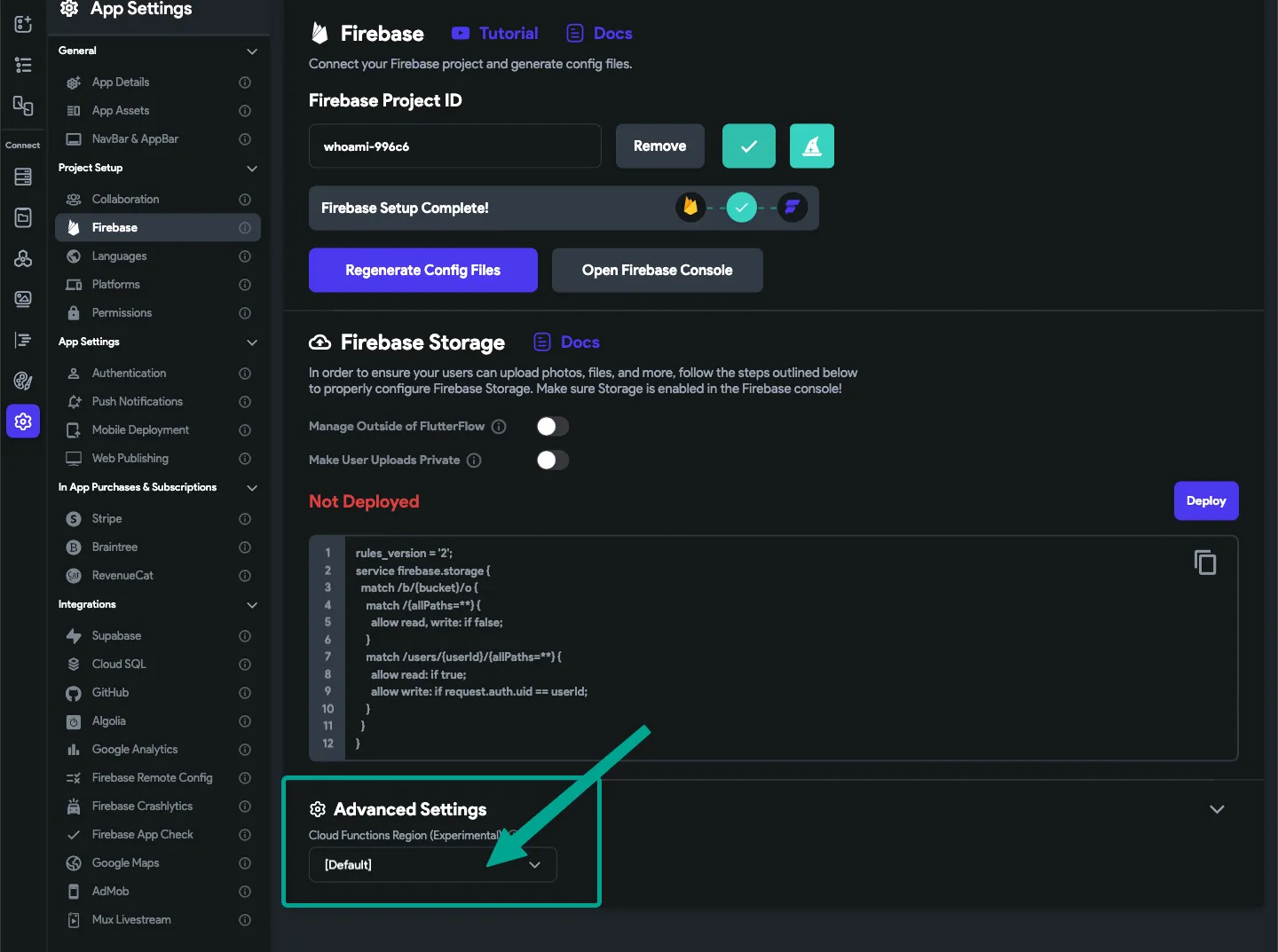1278x952 pixels.
Task: Collapse the General section
Action: tap(252, 51)
